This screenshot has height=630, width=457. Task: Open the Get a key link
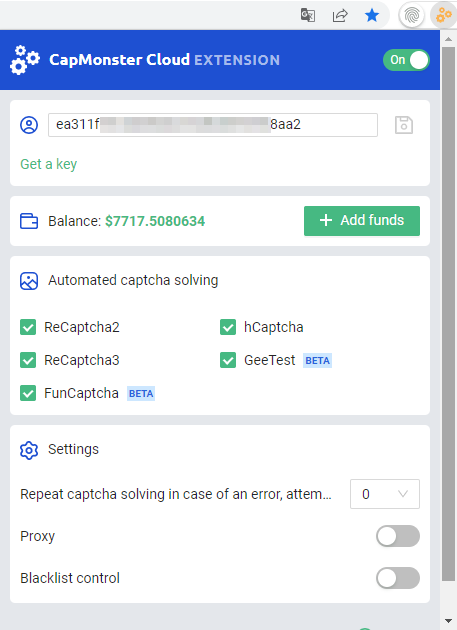[49, 164]
